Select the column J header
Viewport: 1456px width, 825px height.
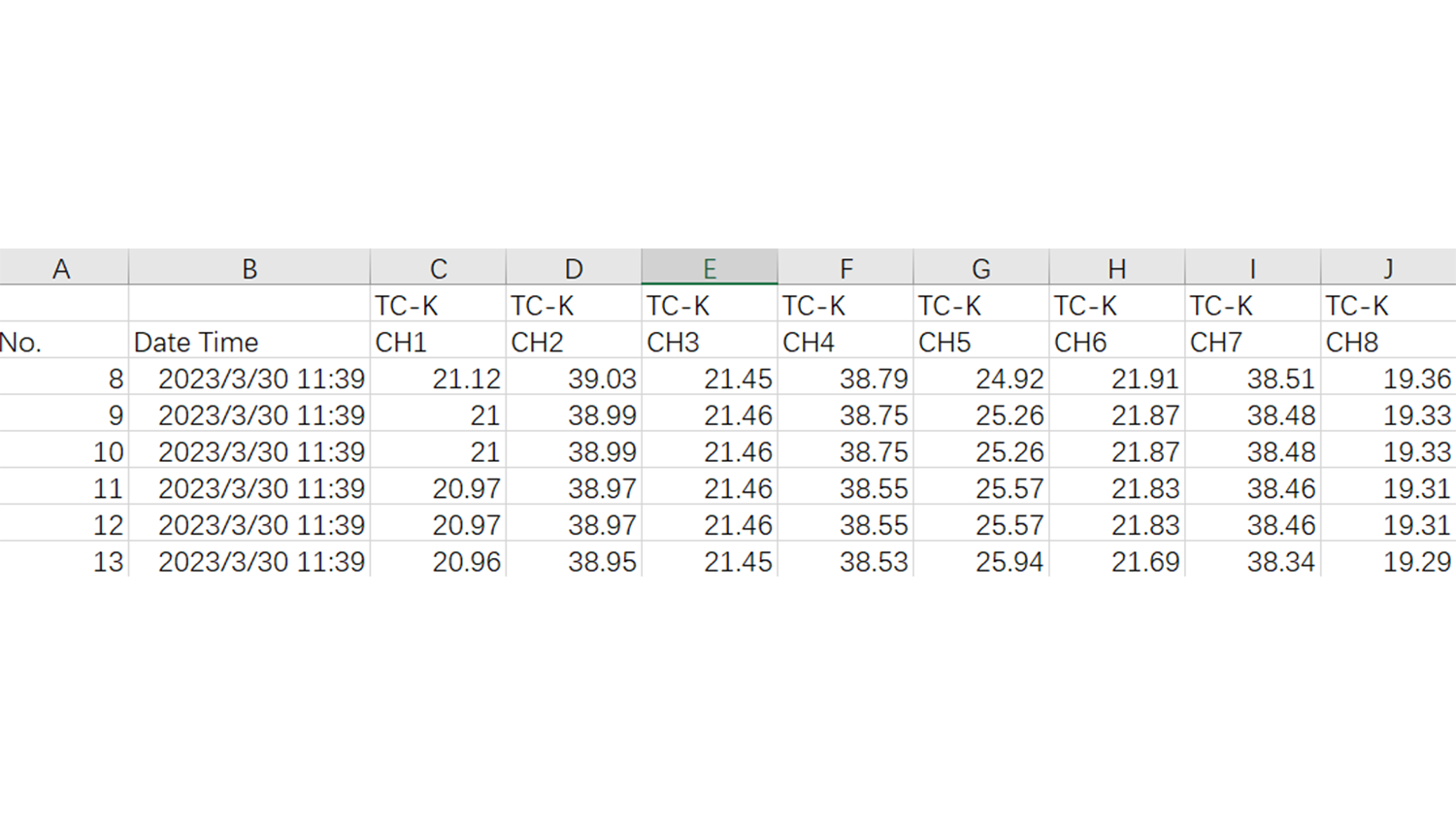[1388, 268]
